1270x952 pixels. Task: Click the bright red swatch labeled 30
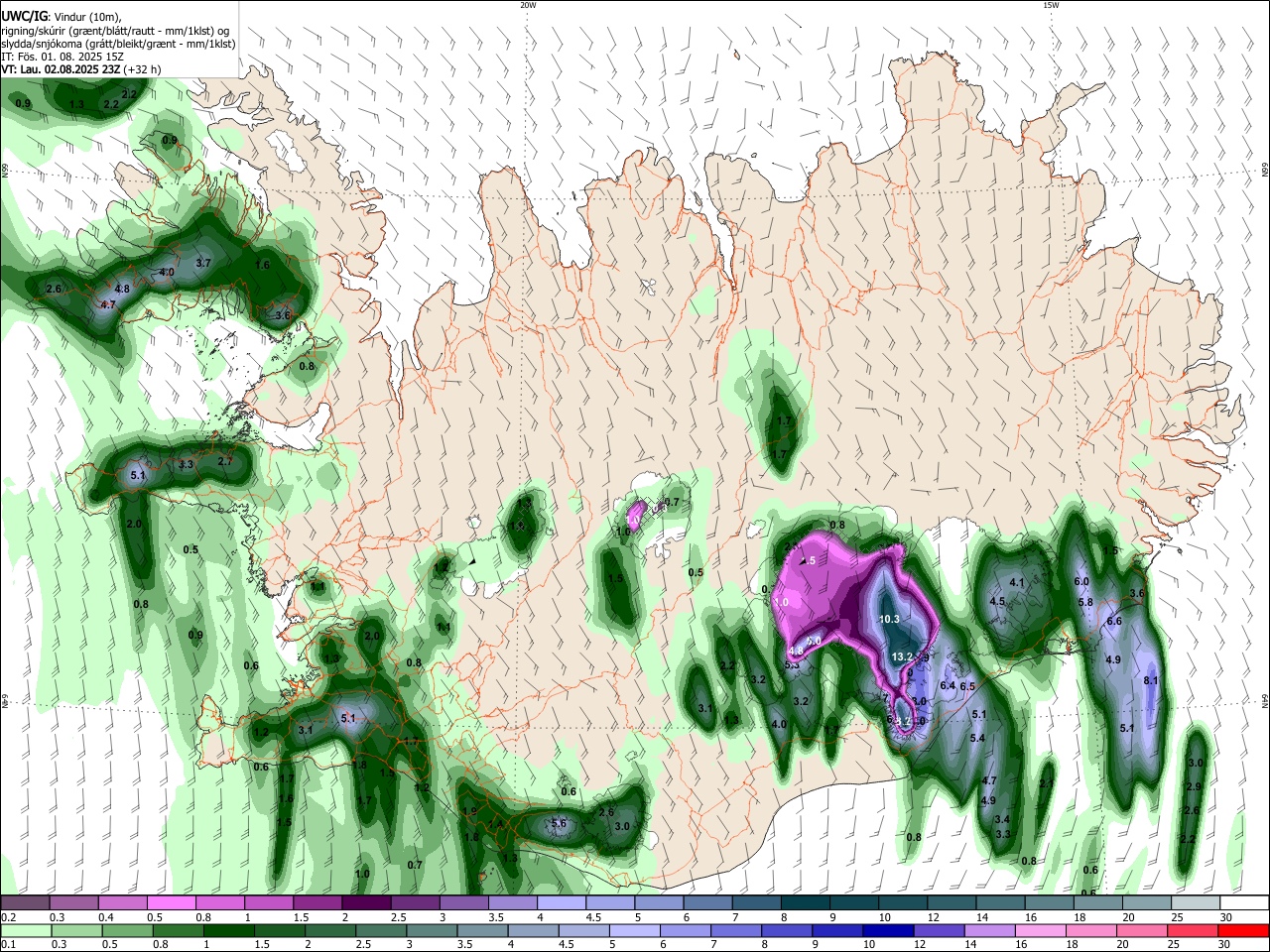[1243, 930]
